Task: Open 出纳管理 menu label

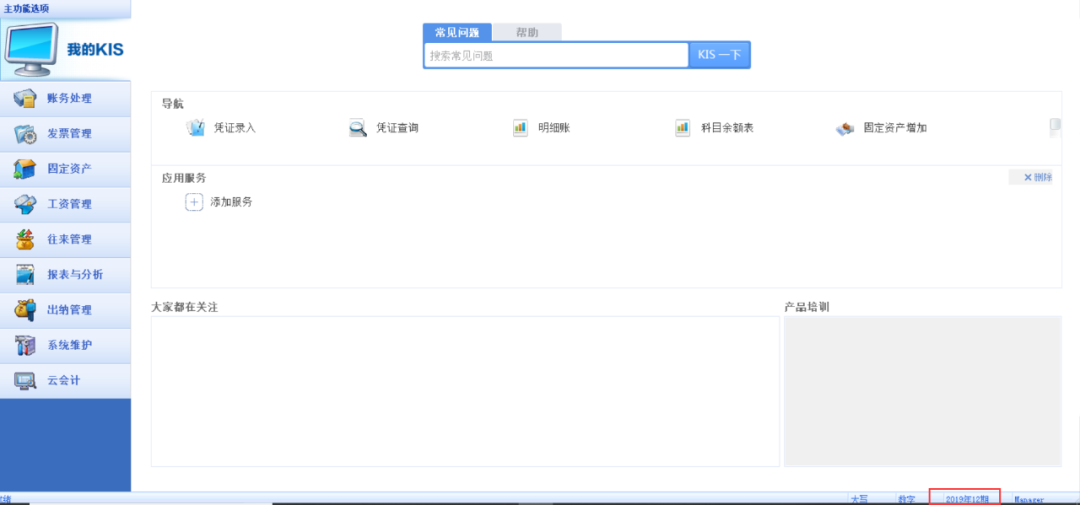Action: click(69, 310)
